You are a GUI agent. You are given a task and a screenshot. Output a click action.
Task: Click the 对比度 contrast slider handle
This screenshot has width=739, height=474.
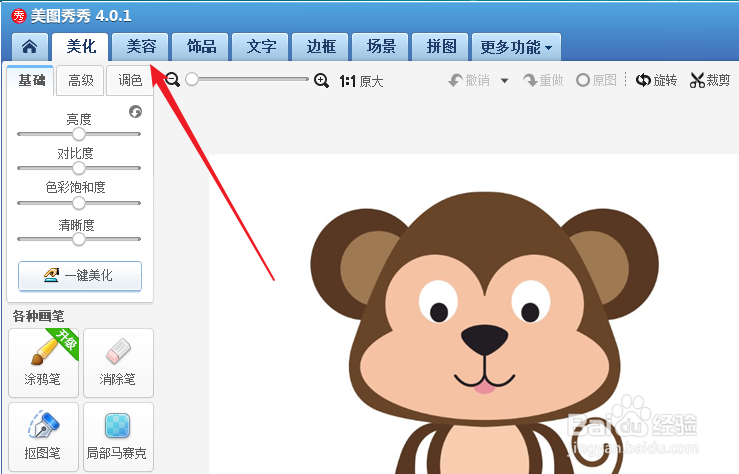(79, 168)
